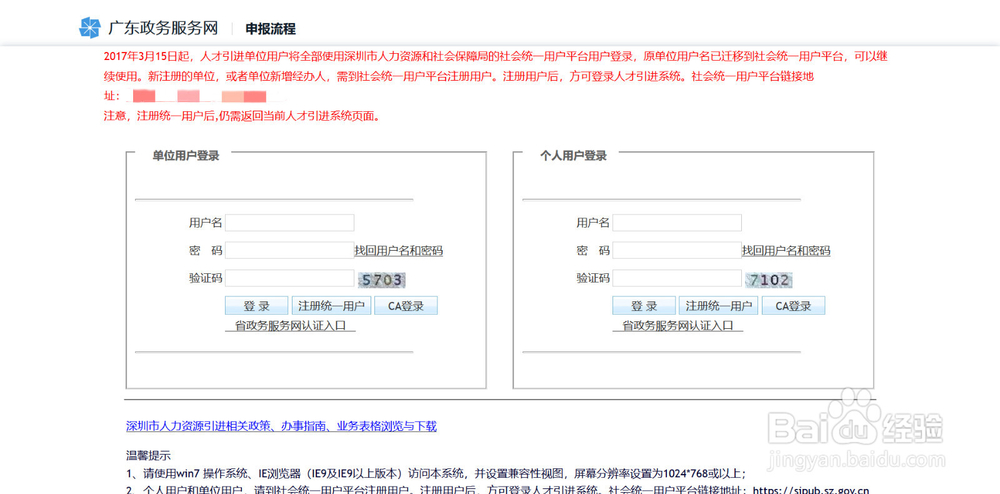This screenshot has width=1000, height=494.
Task: Click the 温馨提示 heading text
Action: (x=149, y=456)
